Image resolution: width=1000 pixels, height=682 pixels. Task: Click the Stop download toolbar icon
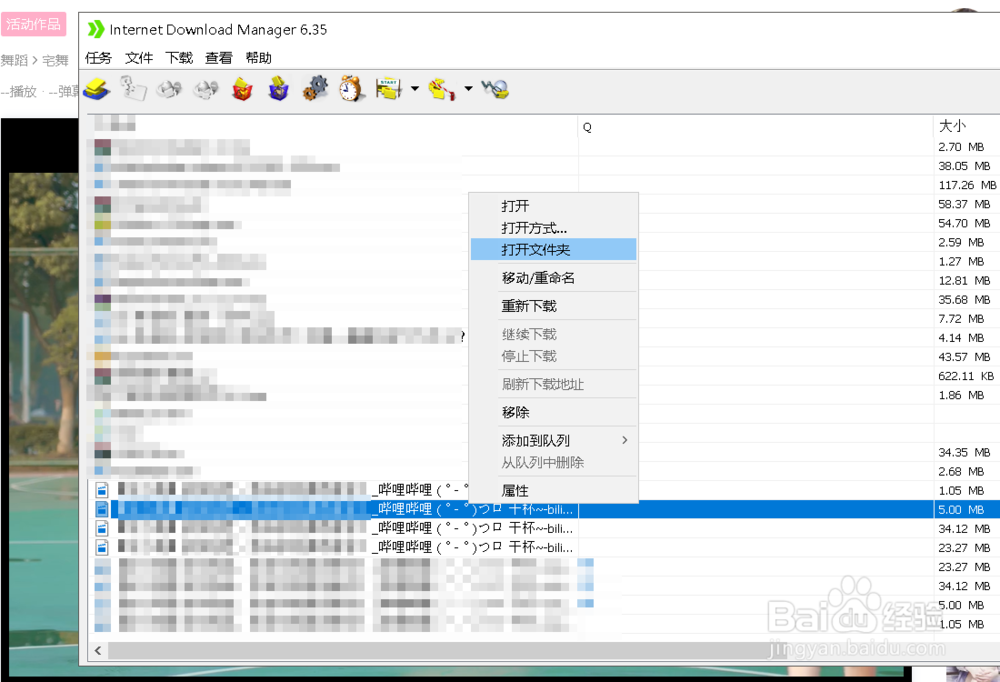tap(170, 89)
